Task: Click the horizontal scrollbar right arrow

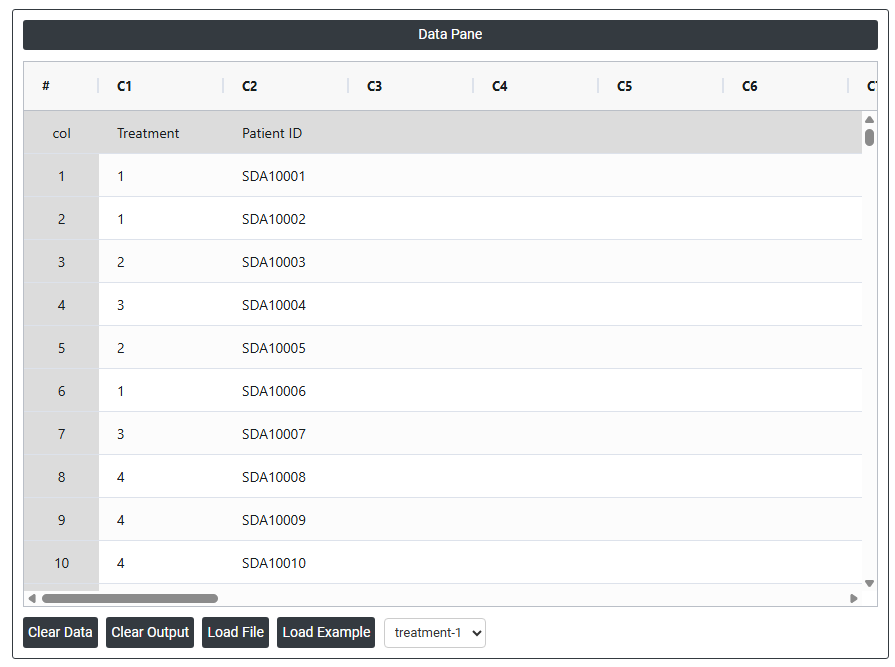Action: tap(853, 598)
